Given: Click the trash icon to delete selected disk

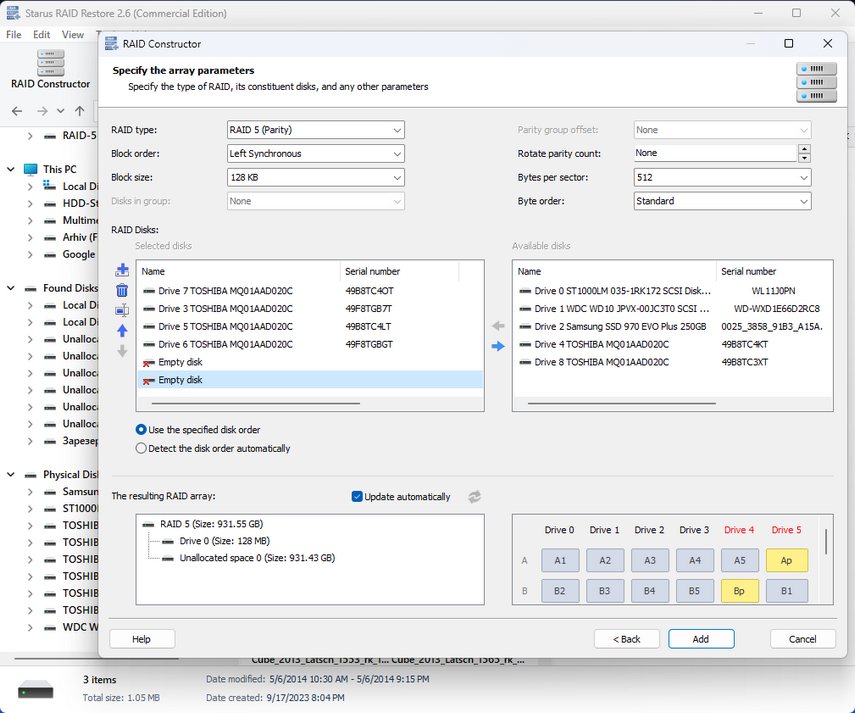Looking at the screenshot, I should [x=122, y=290].
